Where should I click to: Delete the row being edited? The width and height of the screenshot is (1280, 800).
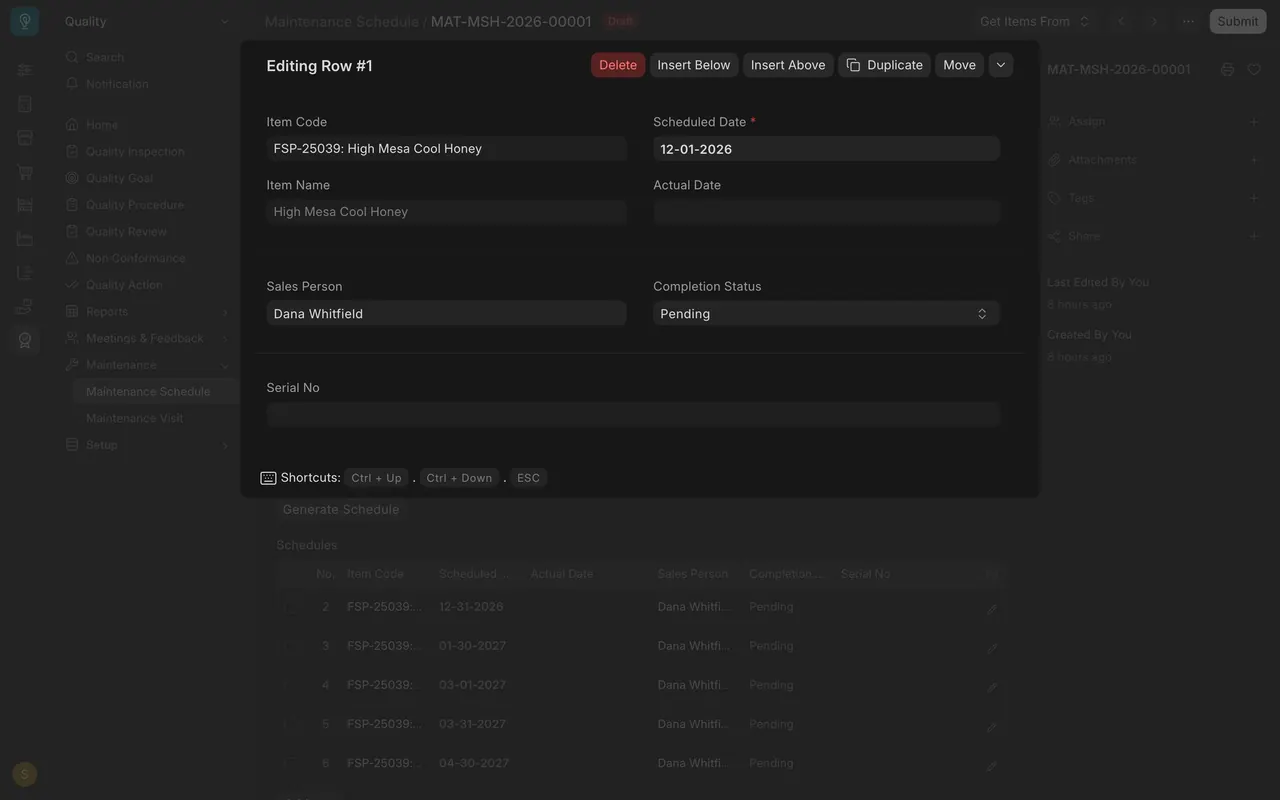618,65
